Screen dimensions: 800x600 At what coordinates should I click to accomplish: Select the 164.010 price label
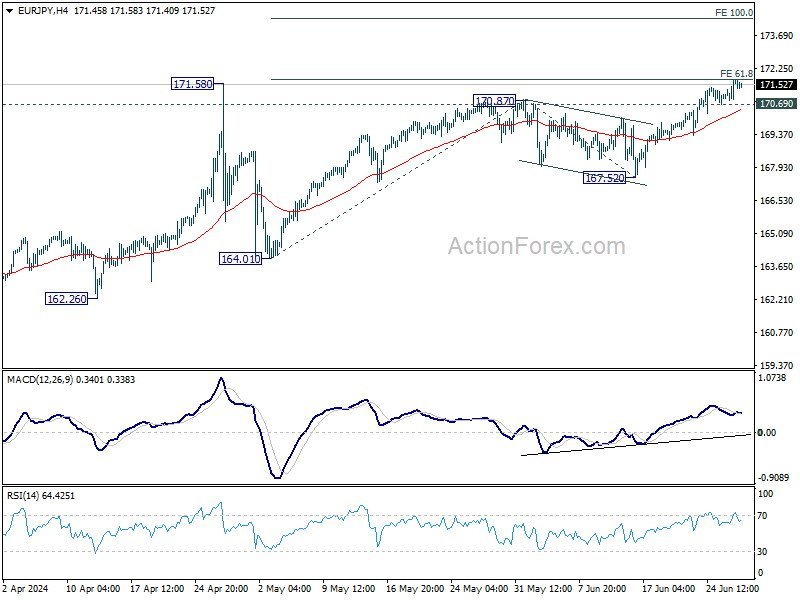tap(240, 259)
